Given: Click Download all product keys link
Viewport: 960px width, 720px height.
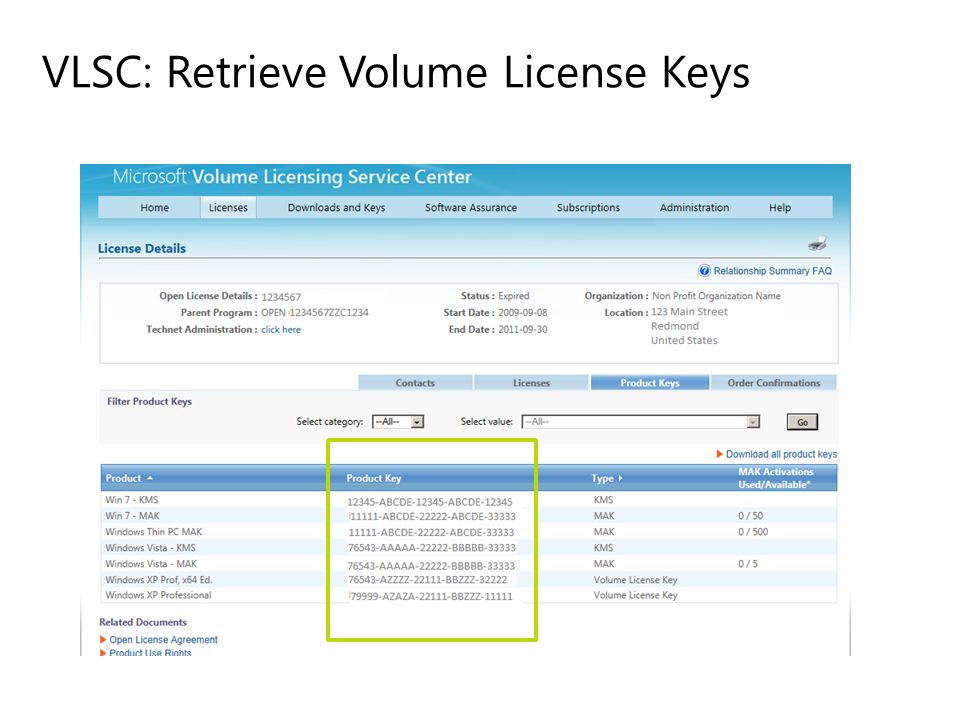Looking at the screenshot, I should tap(781, 454).
